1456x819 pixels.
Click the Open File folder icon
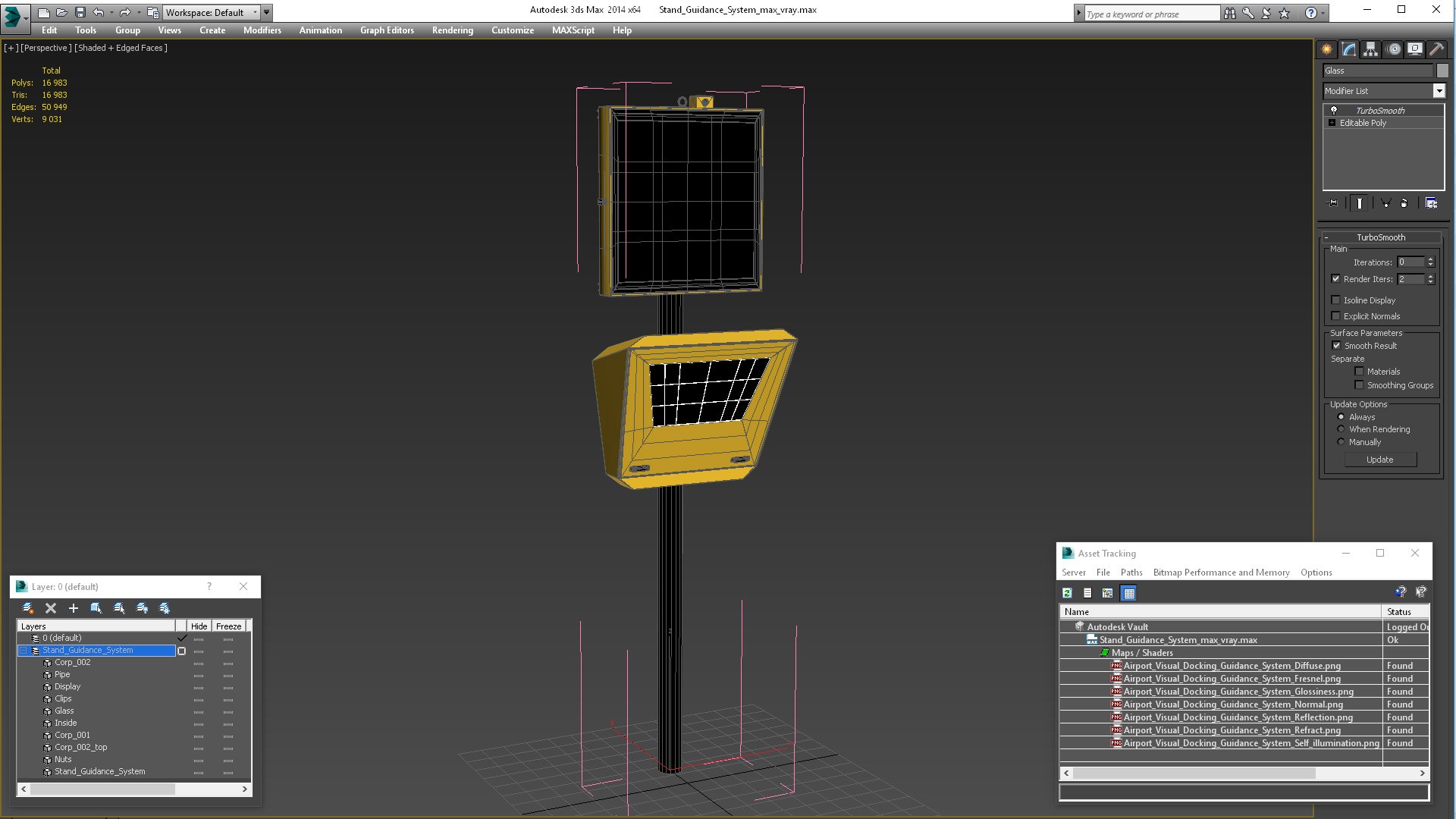point(62,13)
